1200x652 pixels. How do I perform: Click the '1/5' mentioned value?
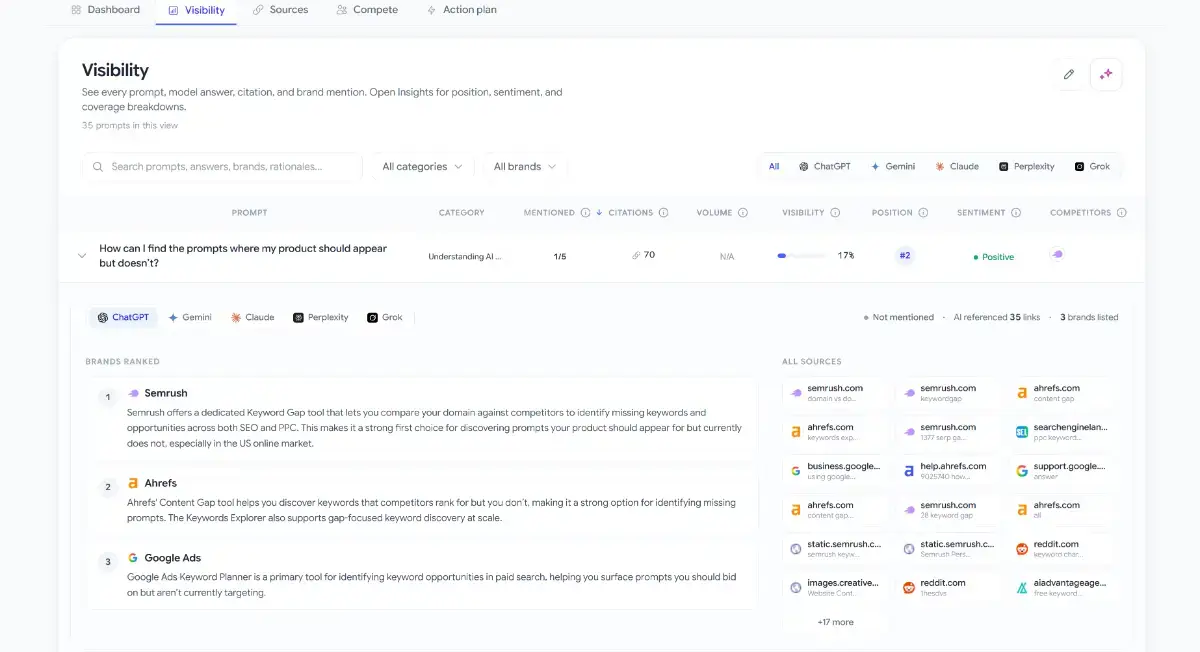pos(560,256)
